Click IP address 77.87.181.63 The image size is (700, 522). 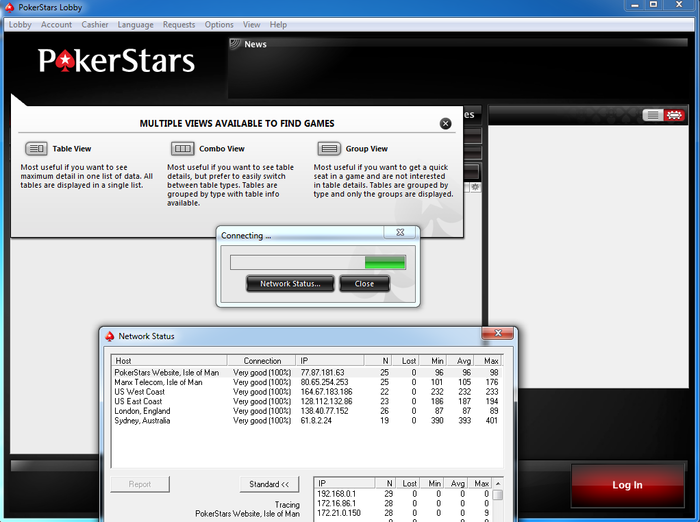[x=322, y=372]
